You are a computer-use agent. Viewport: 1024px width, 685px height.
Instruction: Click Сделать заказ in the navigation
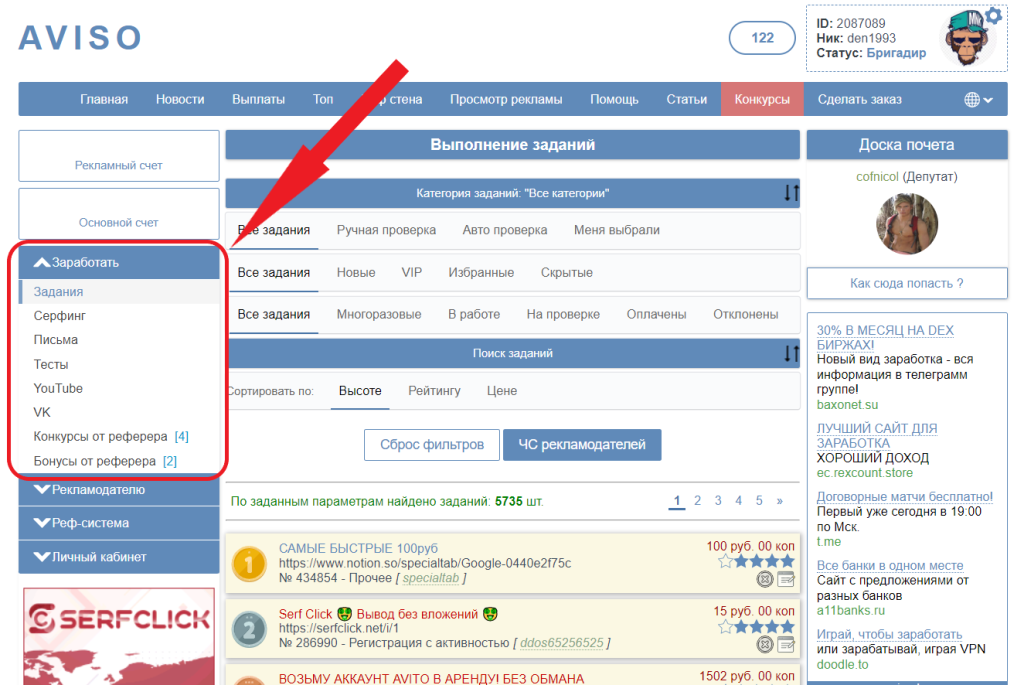(x=859, y=99)
